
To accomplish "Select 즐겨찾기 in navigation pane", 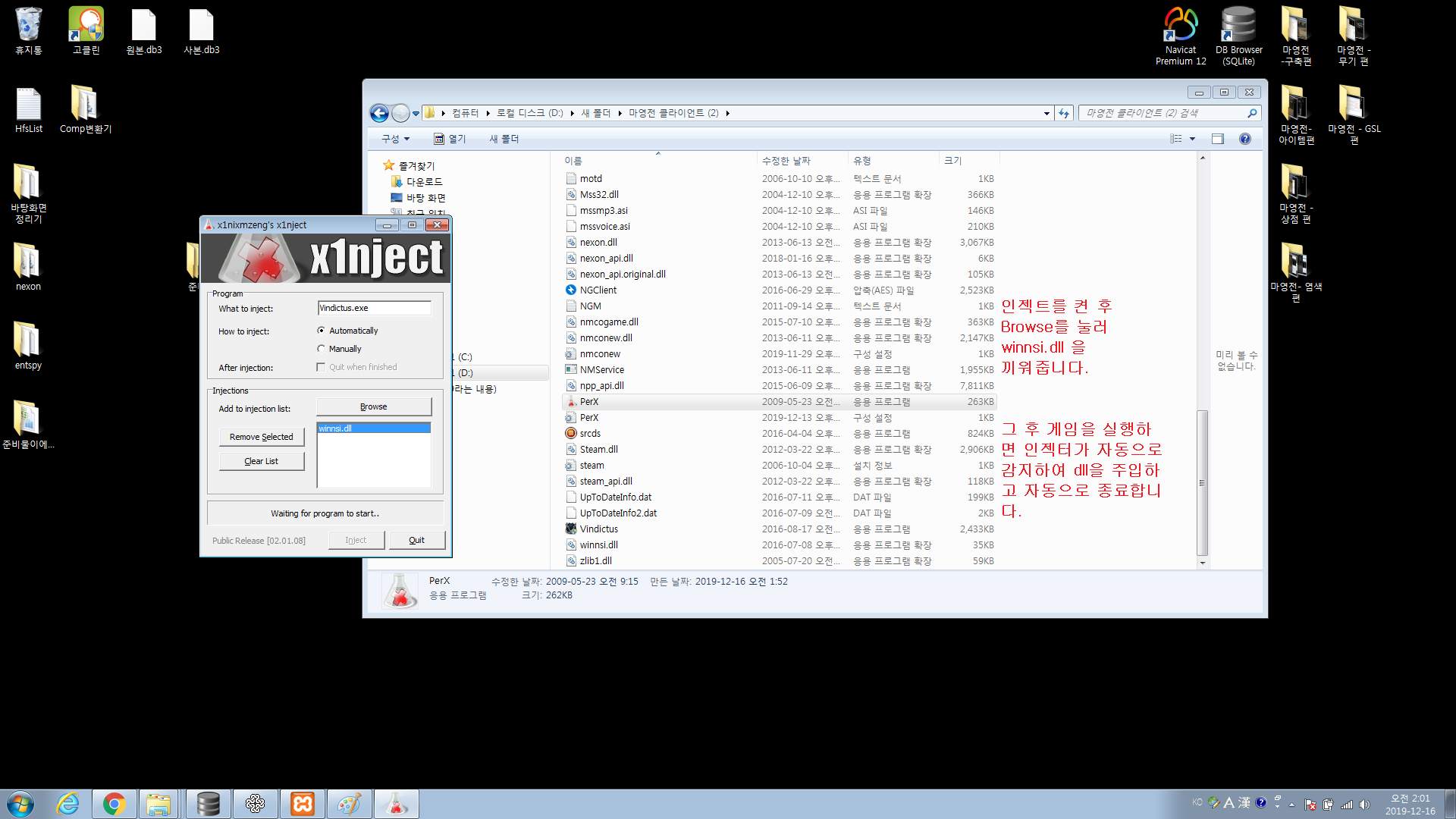I will point(409,165).
